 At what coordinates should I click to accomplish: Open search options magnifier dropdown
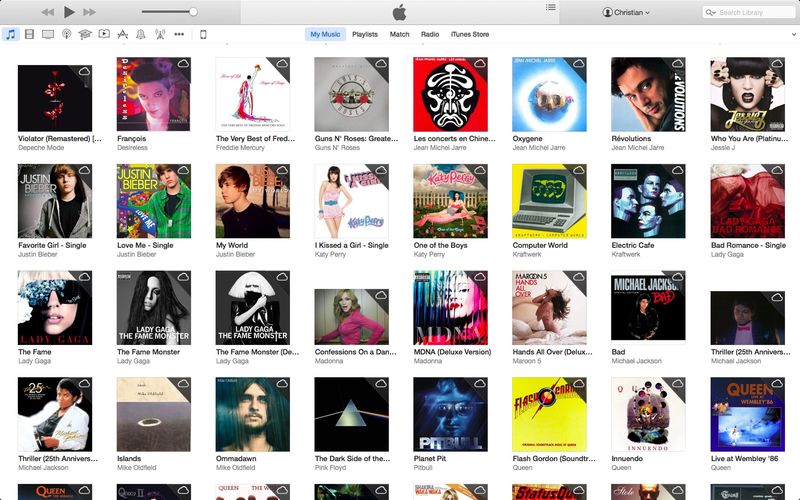pyautogui.click(x=711, y=12)
